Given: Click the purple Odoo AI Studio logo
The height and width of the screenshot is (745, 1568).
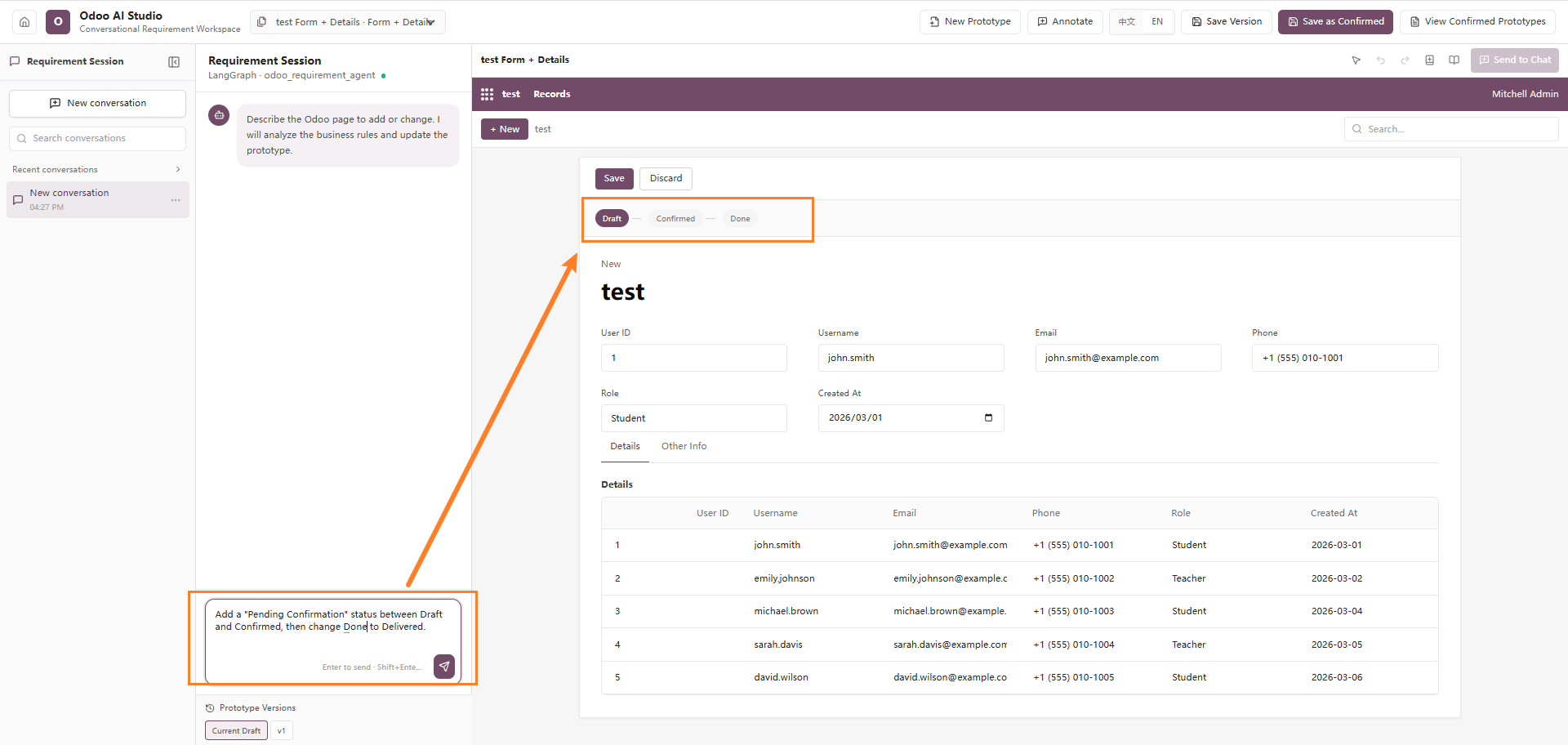Looking at the screenshot, I should (58, 22).
